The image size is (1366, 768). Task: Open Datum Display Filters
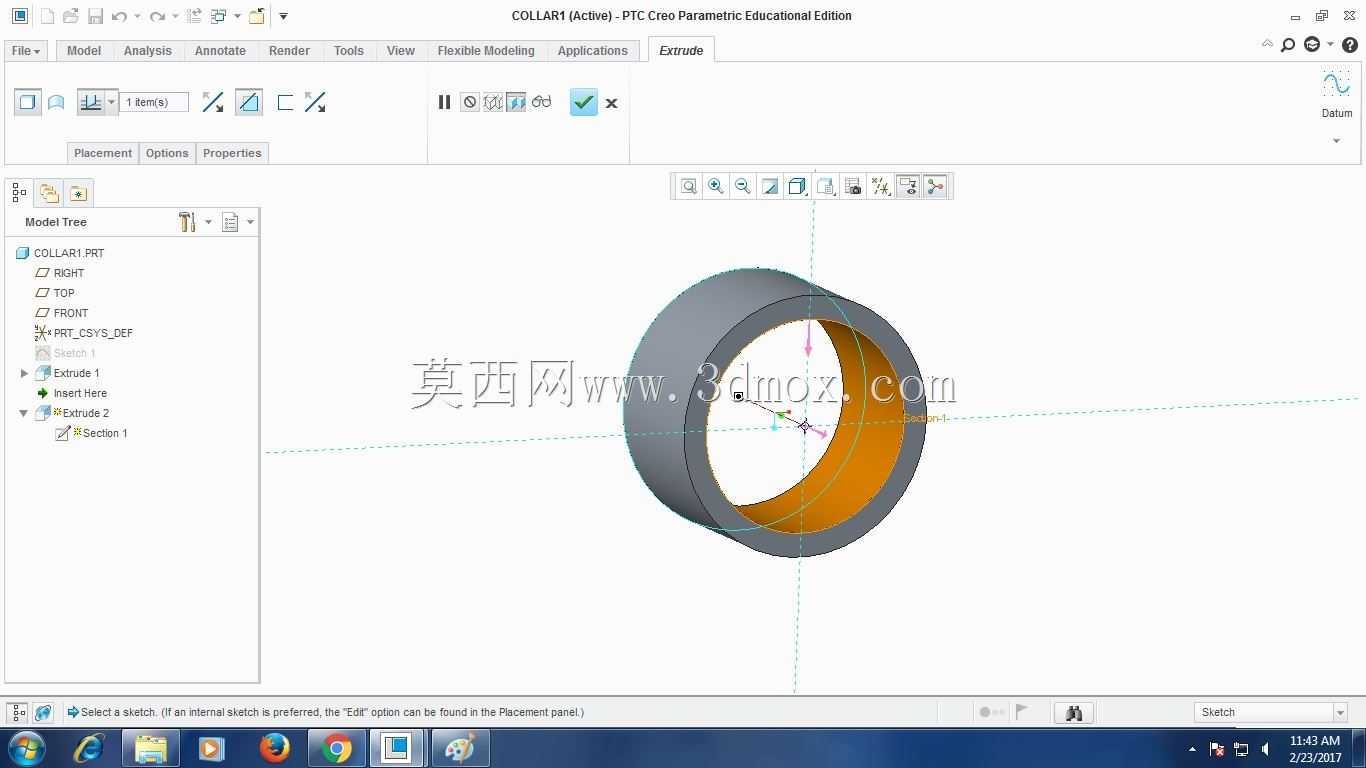[881, 186]
